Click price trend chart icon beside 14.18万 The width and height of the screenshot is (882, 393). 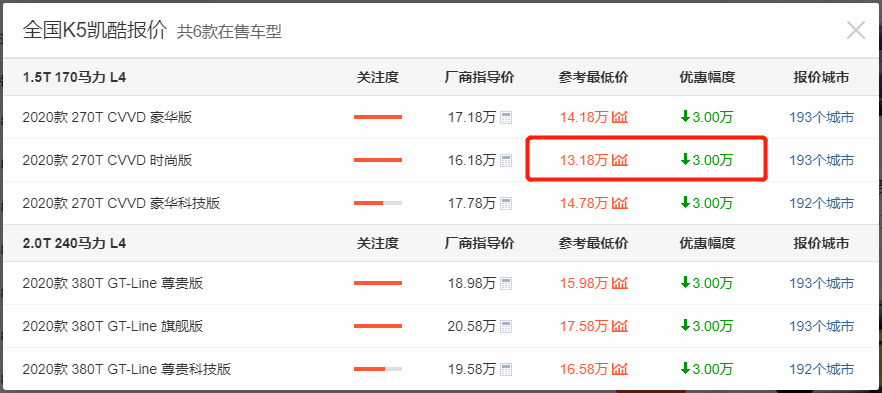[620, 118]
